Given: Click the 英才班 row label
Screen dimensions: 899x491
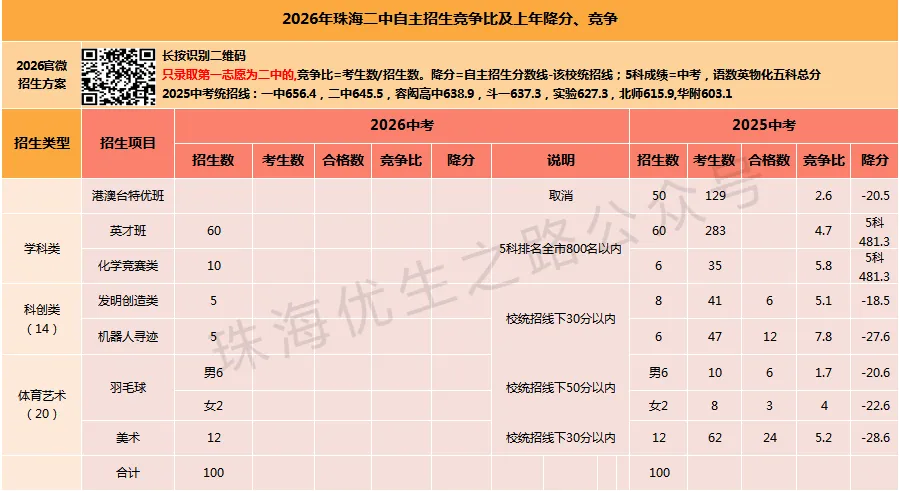Looking at the screenshot, I should point(128,231).
